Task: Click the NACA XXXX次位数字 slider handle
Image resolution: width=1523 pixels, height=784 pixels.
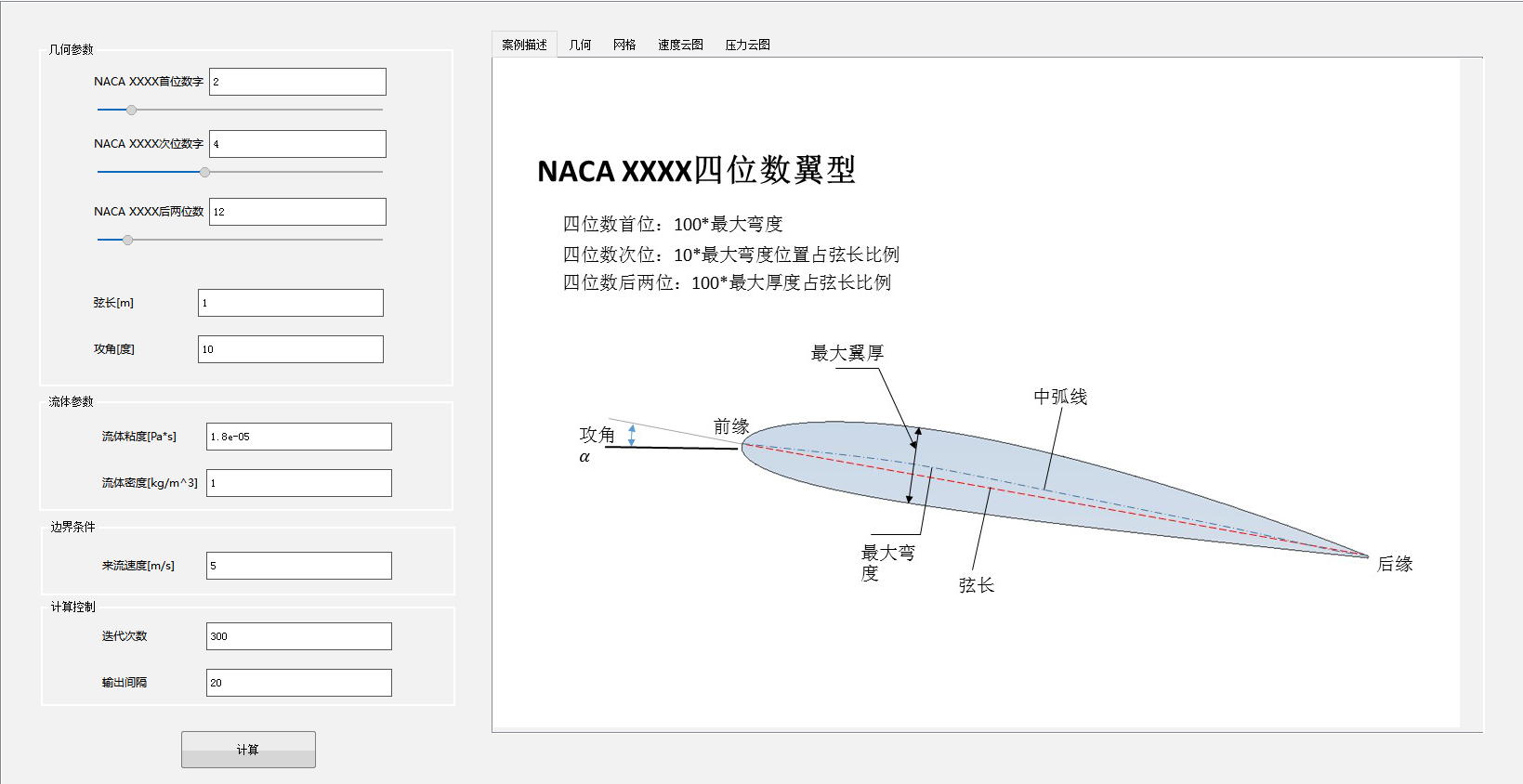Action: pos(204,172)
